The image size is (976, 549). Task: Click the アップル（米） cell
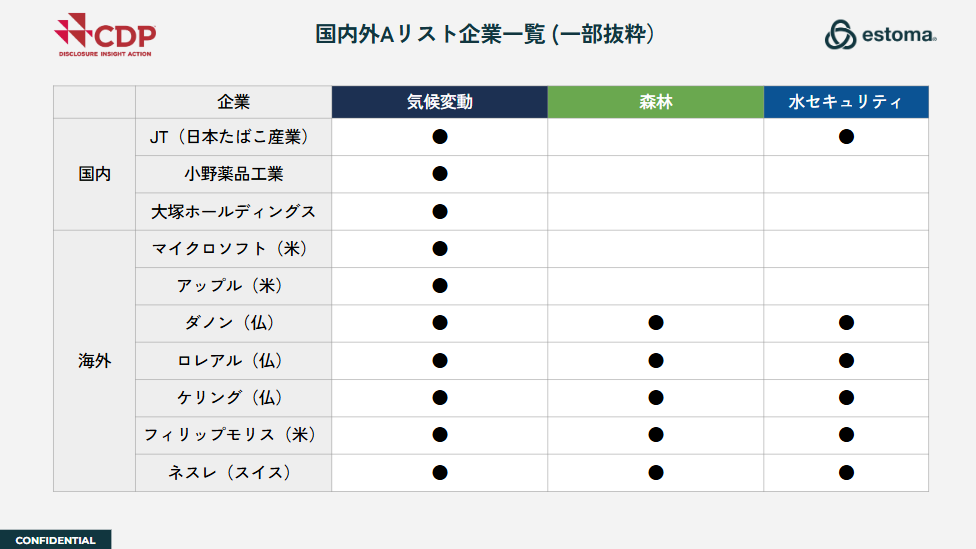point(233,286)
